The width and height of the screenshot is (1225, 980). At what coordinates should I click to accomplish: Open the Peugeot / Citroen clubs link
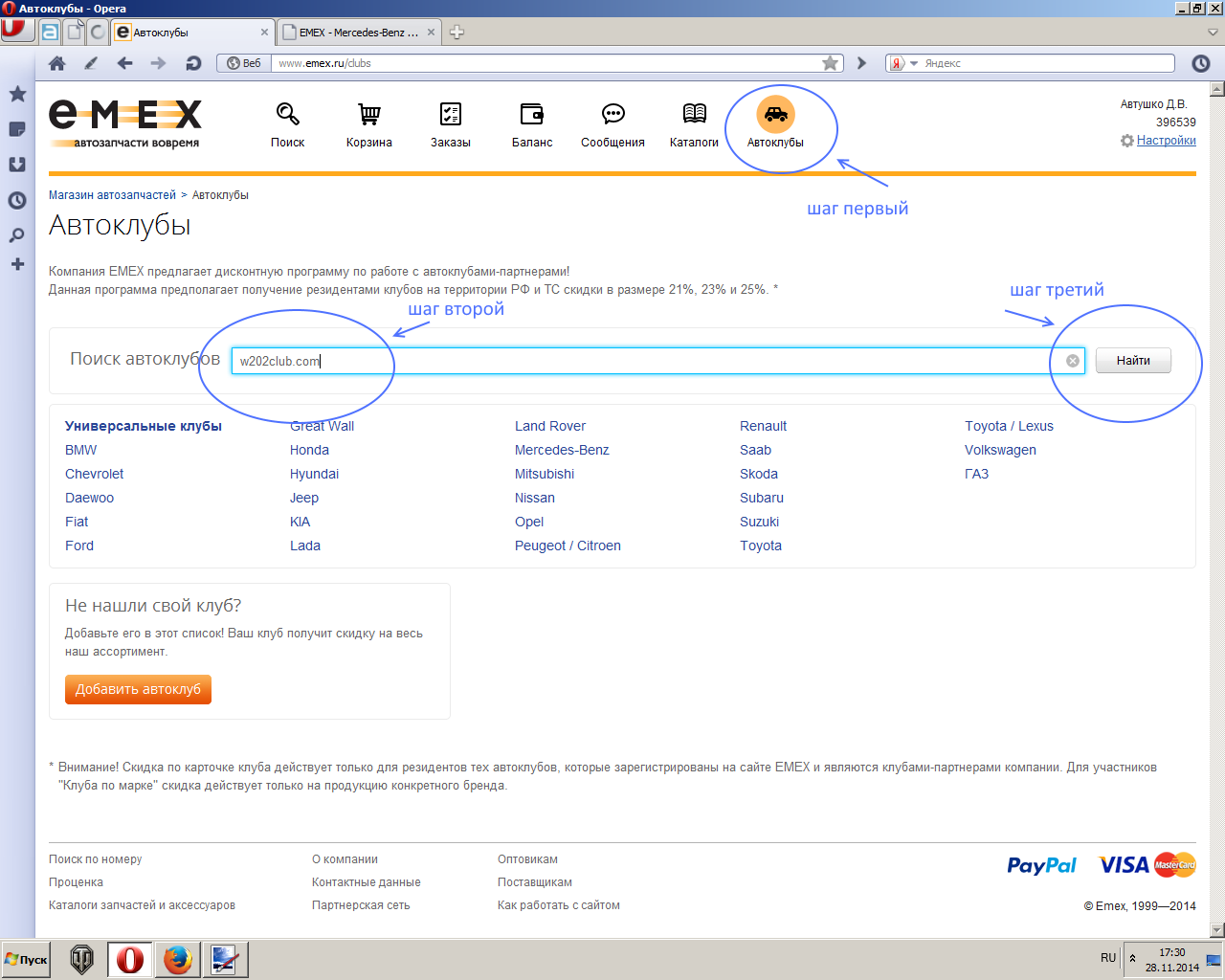coord(568,546)
